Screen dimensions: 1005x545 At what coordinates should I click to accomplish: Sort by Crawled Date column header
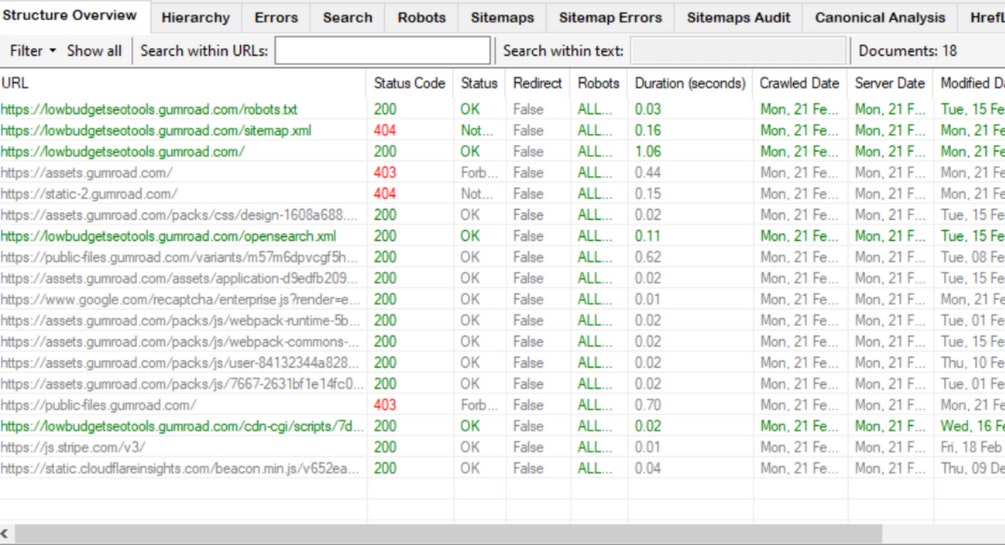pos(800,83)
